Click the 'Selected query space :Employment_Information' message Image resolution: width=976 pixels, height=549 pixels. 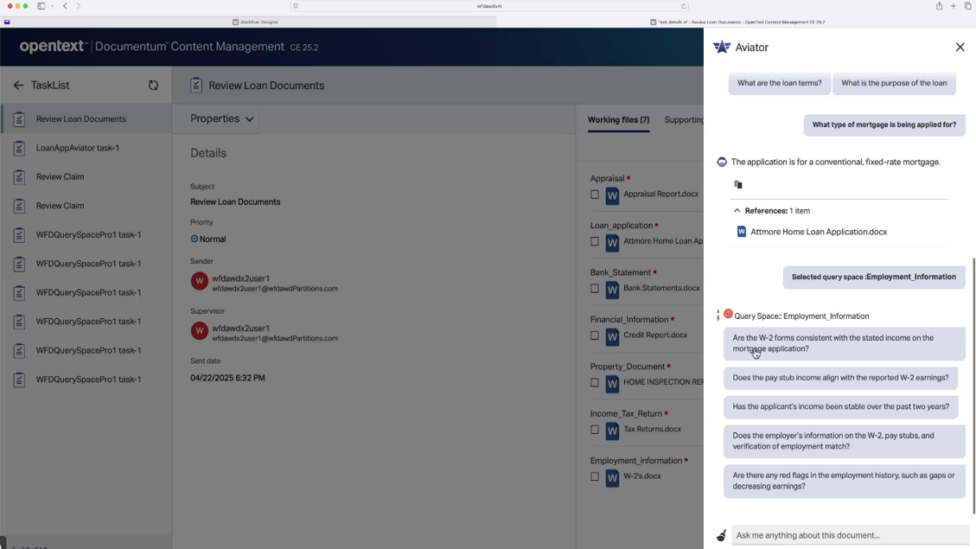click(x=873, y=277)
